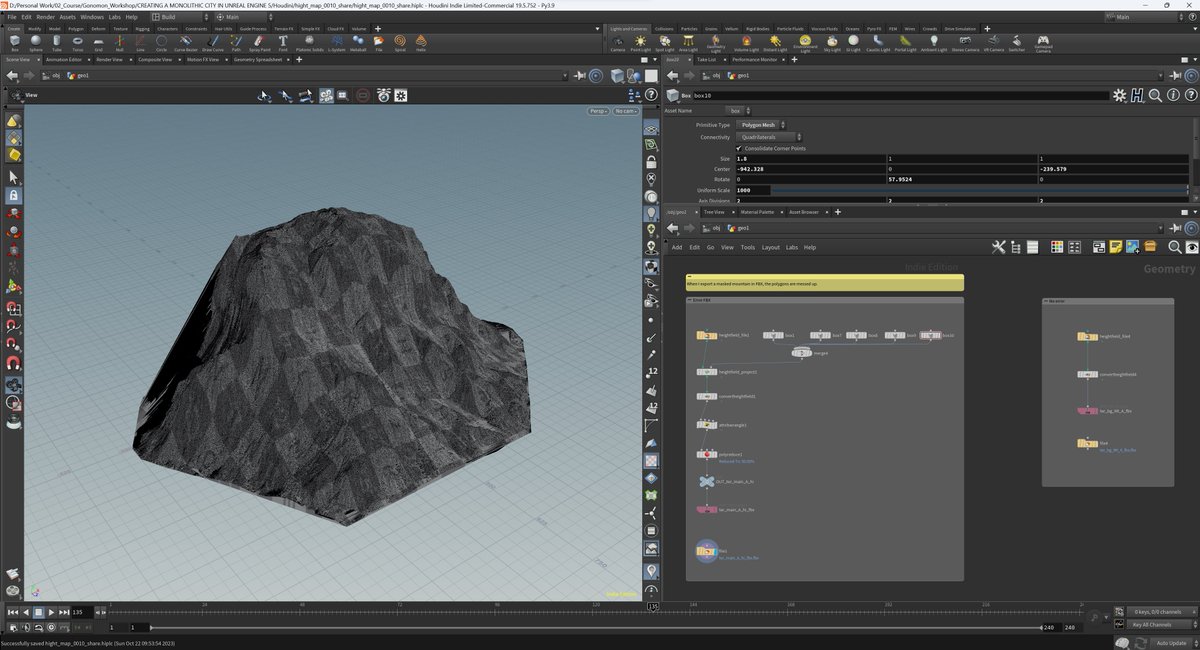Uncheck Consolidate Corner Points
The image size is (1200, 650).
click(739, 148)
